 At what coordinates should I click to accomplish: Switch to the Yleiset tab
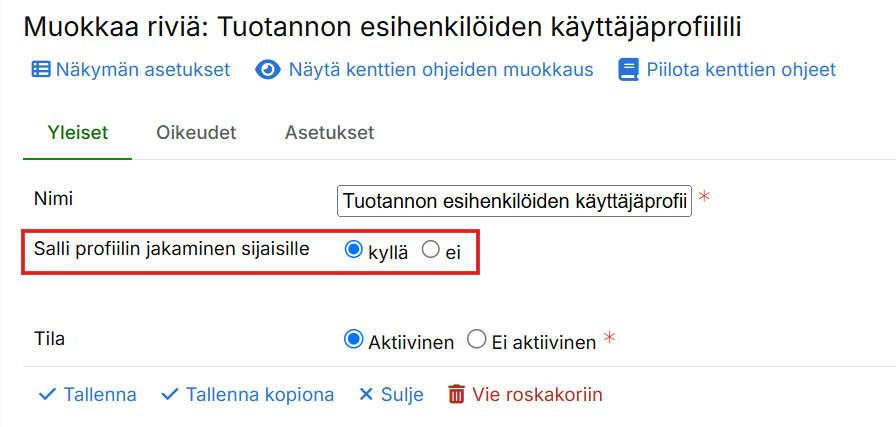pos(78,133)
